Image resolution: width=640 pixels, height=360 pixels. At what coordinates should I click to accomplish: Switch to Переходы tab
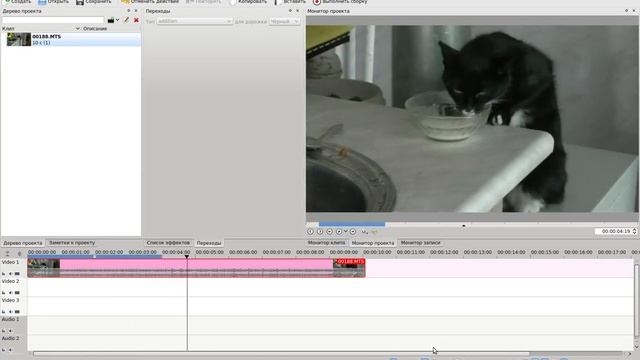pyautogui.click(x=209, y=243)
